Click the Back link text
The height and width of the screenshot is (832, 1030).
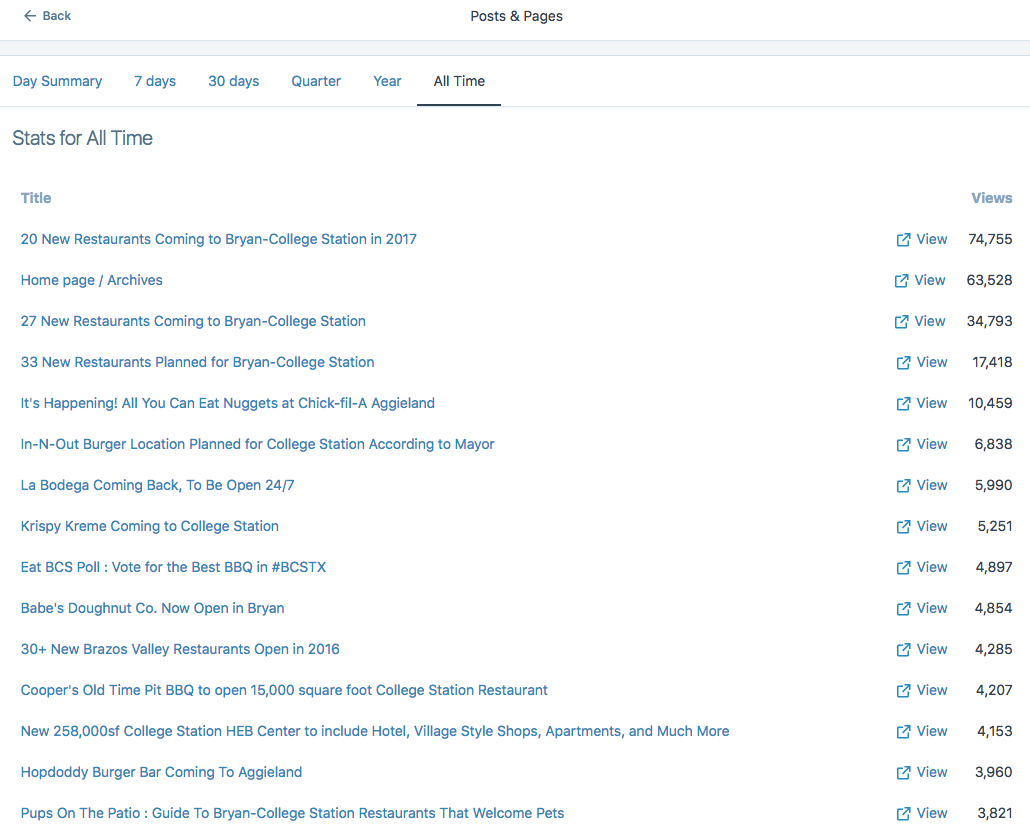pyautogui.click(x=55, y=15)
